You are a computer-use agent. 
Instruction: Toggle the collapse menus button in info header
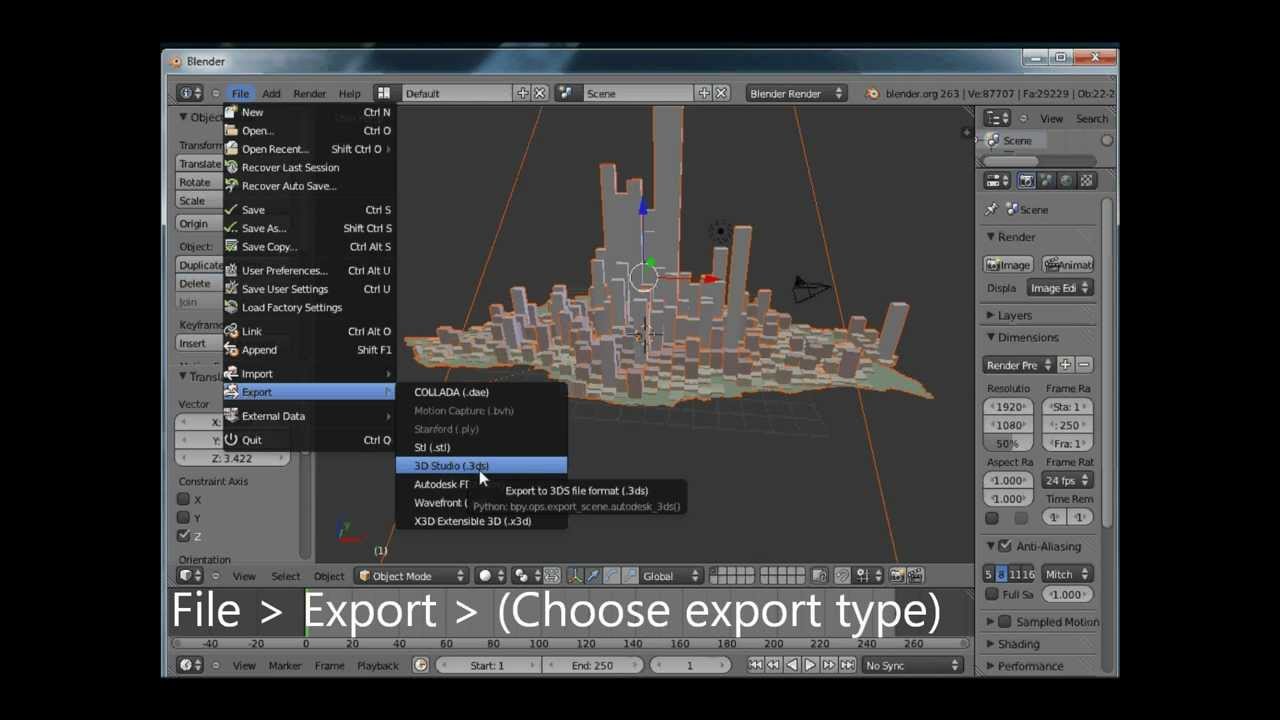point(215,93)
